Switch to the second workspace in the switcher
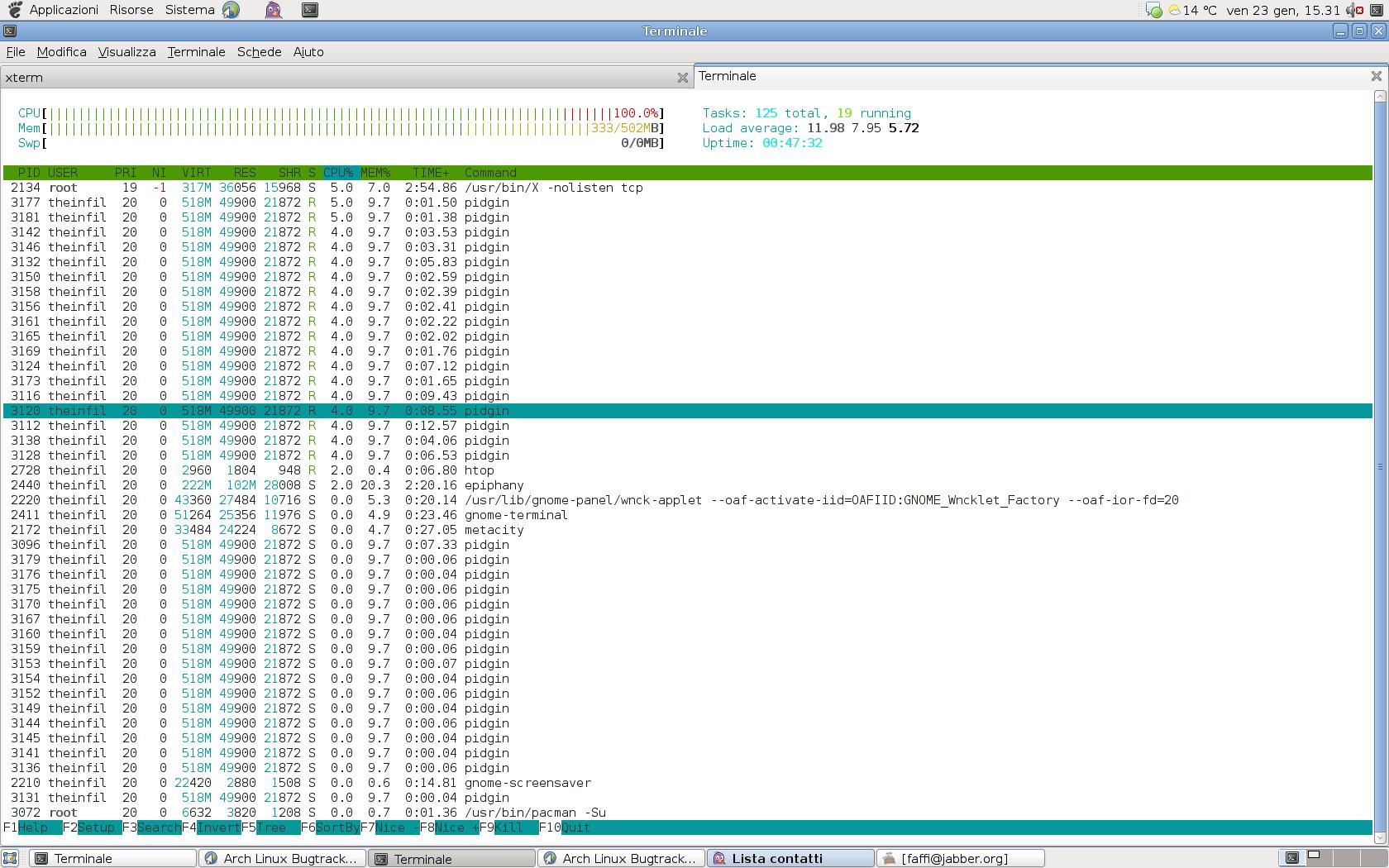 click(x=1314, y=858)
